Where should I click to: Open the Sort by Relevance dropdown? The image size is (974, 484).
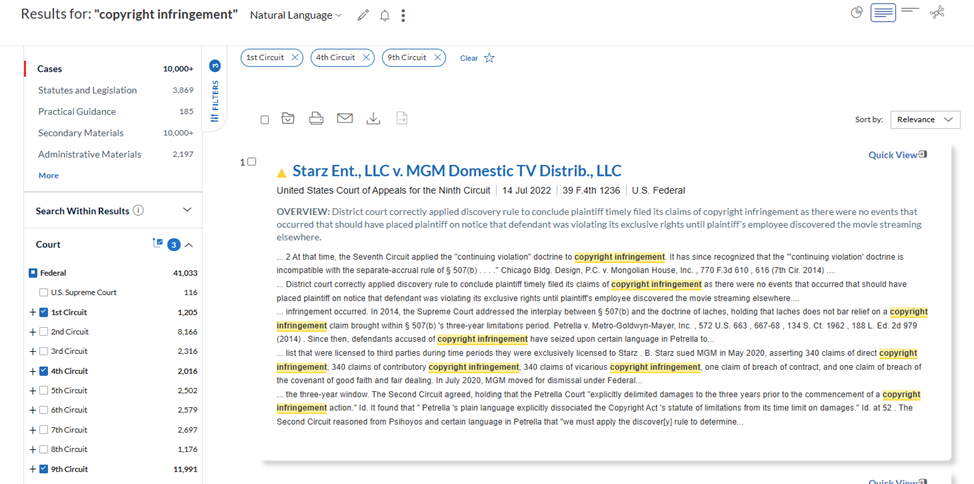pyautogui.click(x=926, y=120)
